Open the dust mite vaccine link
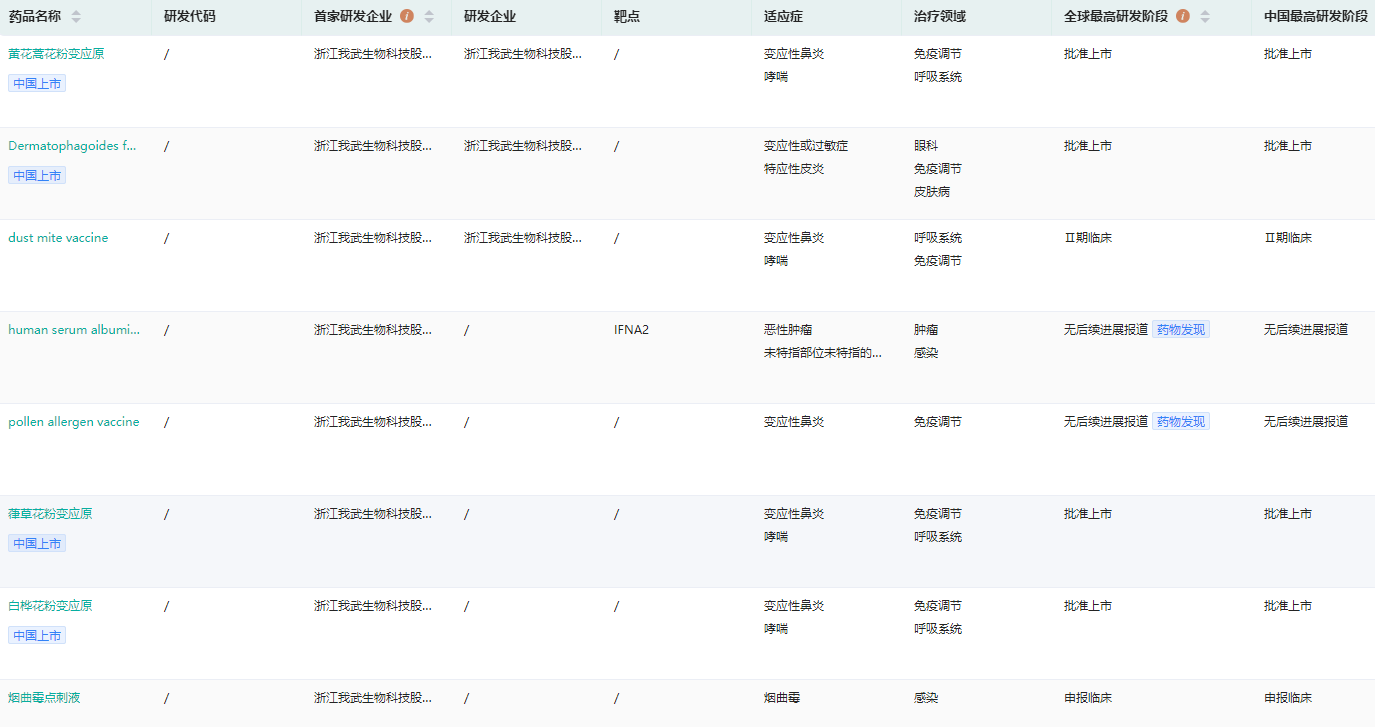Image resolution: width=1375 pixels, height=727 pixels. click(x=58, y=238)
